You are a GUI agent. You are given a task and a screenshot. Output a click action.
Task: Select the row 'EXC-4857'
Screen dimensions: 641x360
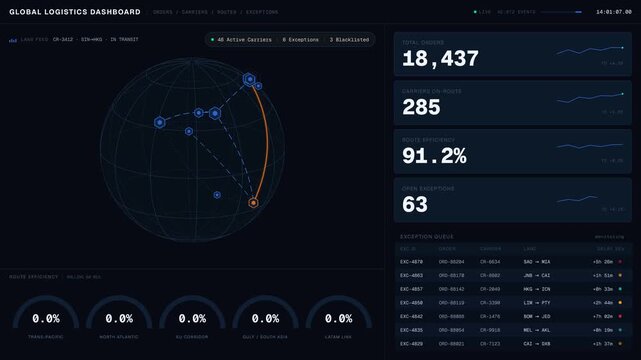513,289
